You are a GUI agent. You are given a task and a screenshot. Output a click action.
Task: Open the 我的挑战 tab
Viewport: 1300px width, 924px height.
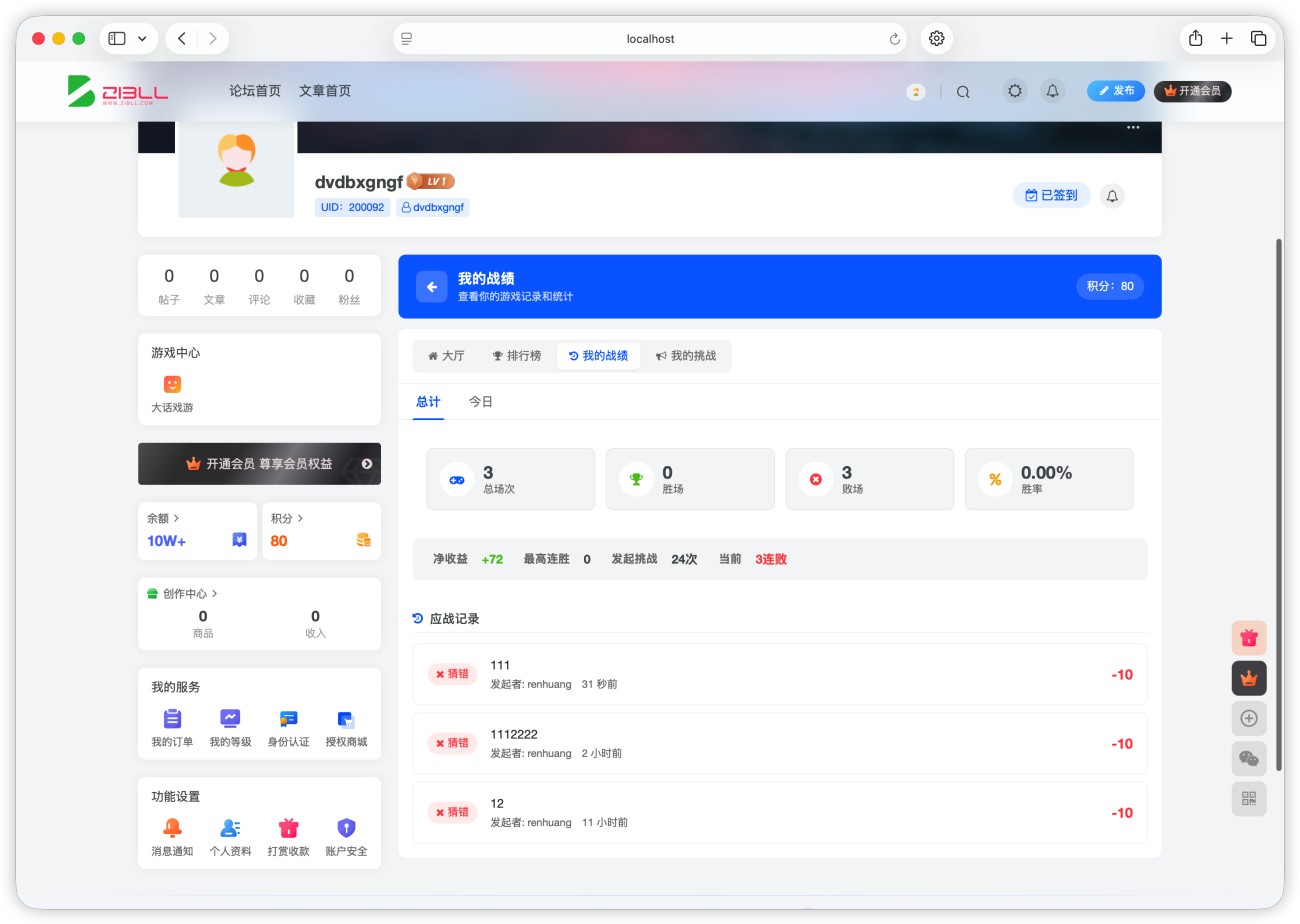coord(686,356)
